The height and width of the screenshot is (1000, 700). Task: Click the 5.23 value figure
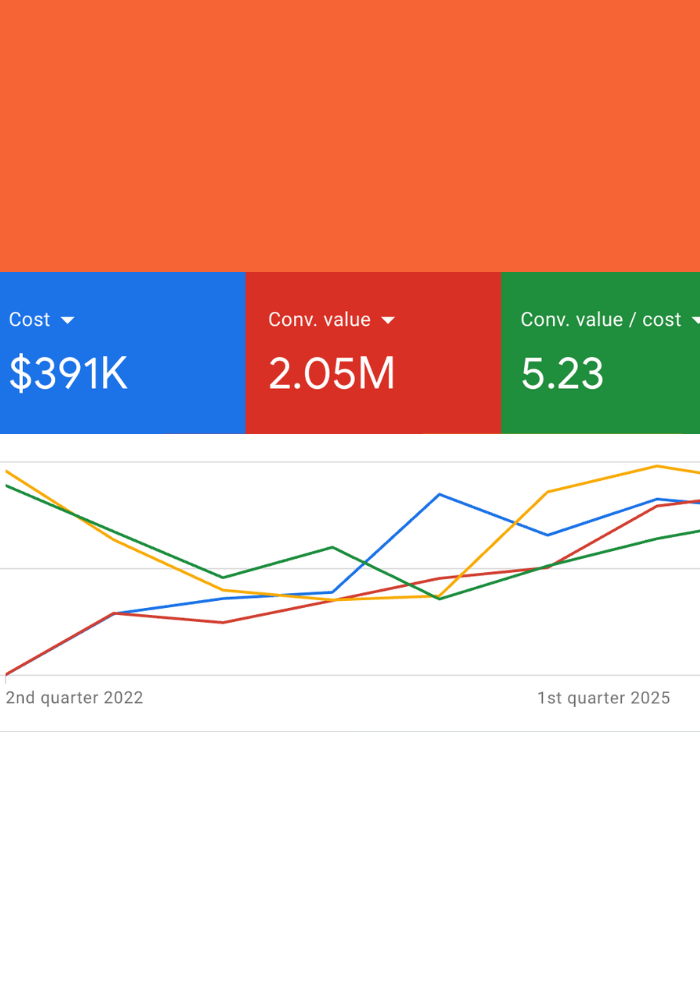click(562, 374)
